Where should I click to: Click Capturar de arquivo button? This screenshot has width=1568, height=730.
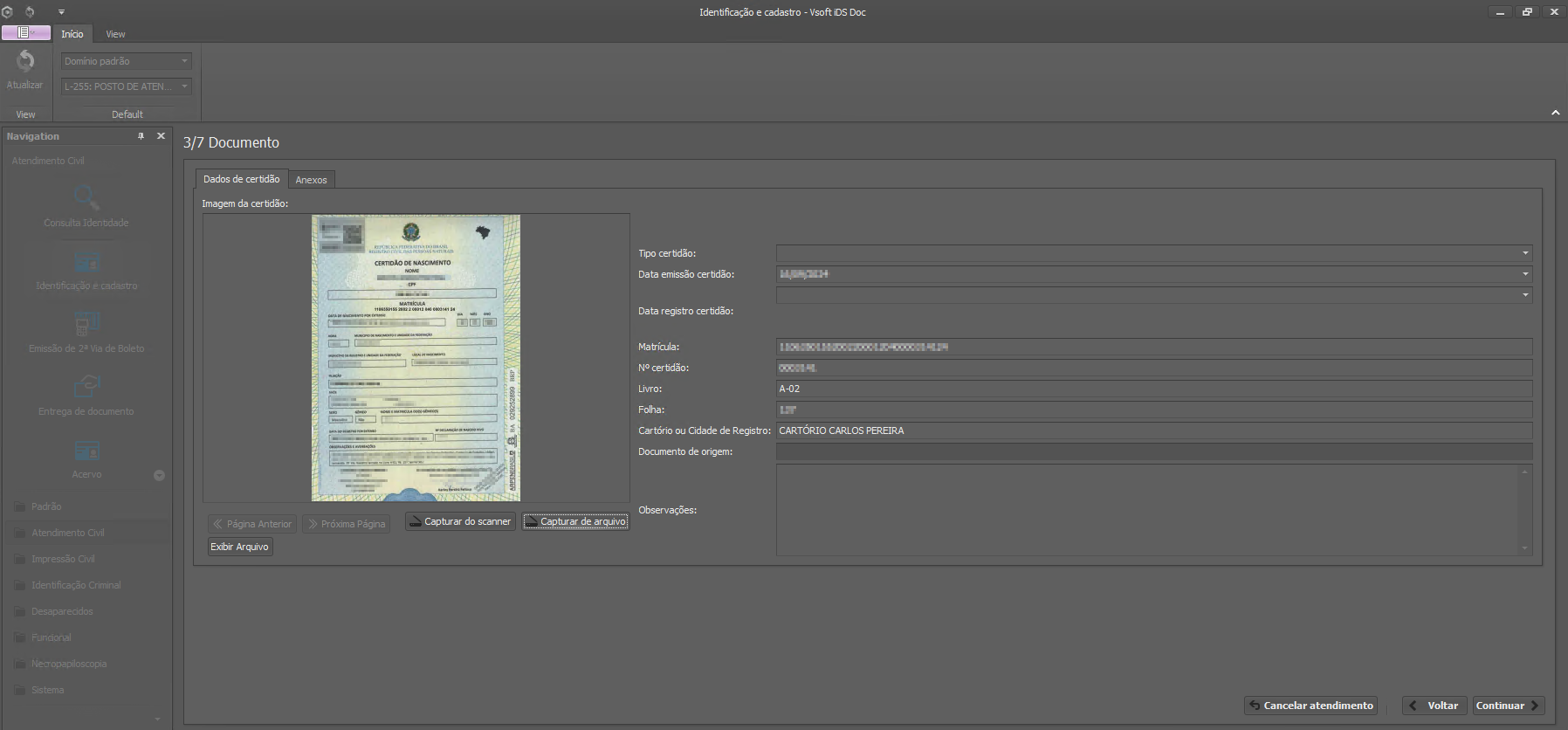pos(575,521)
